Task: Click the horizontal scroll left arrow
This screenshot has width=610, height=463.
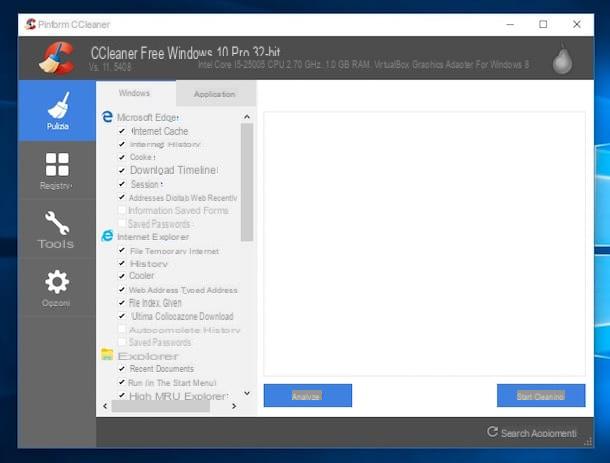Action: 105,406
